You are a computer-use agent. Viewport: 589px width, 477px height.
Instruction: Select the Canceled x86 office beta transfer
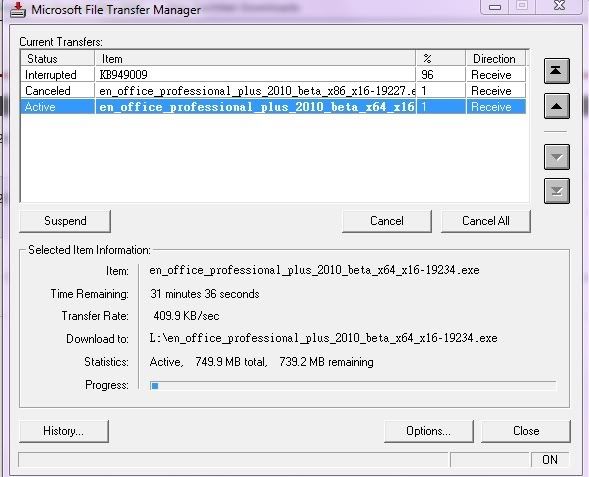coord(273,91)
